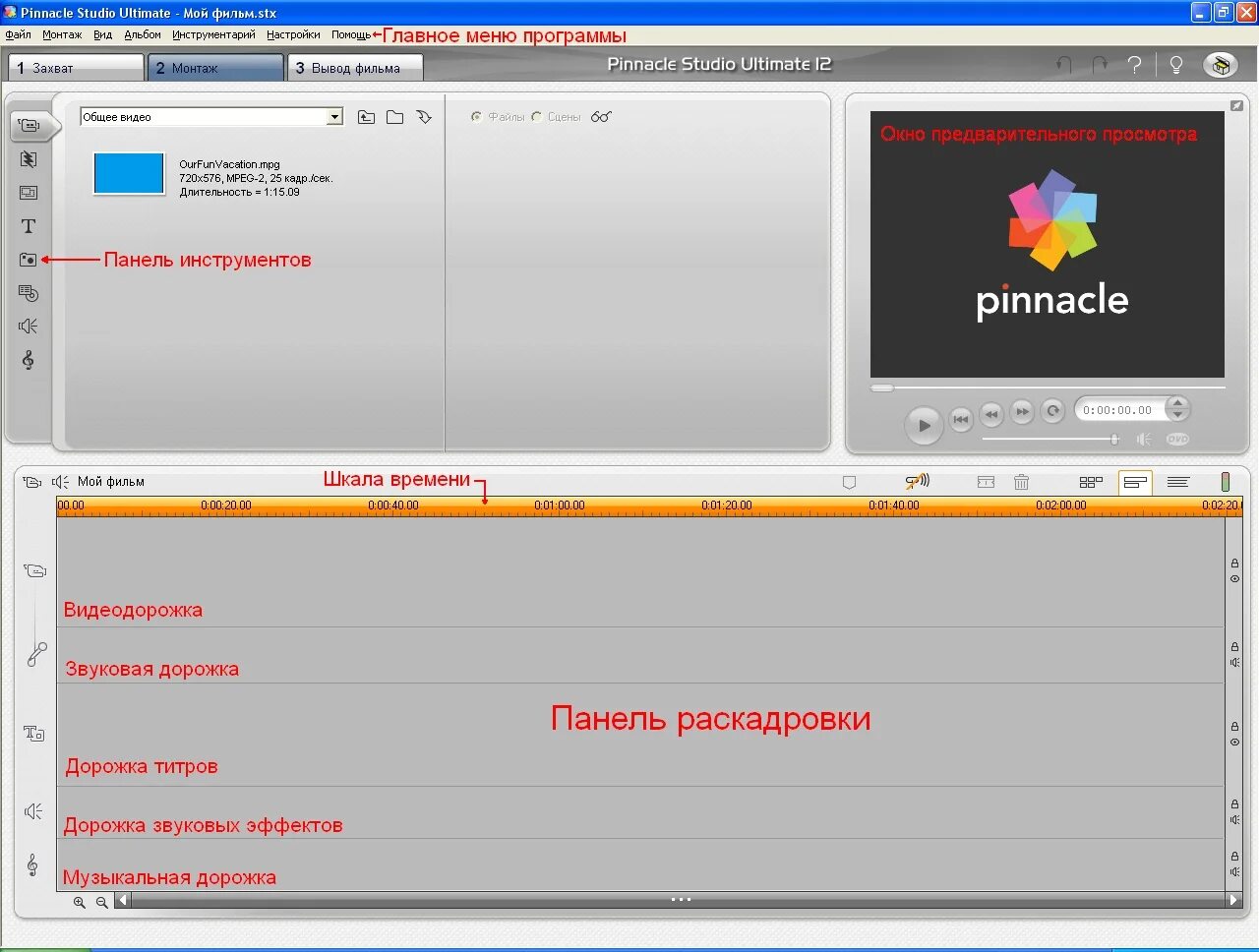
Task: Click the redo arrow in top bar
Action: [x=1100, y=65]
